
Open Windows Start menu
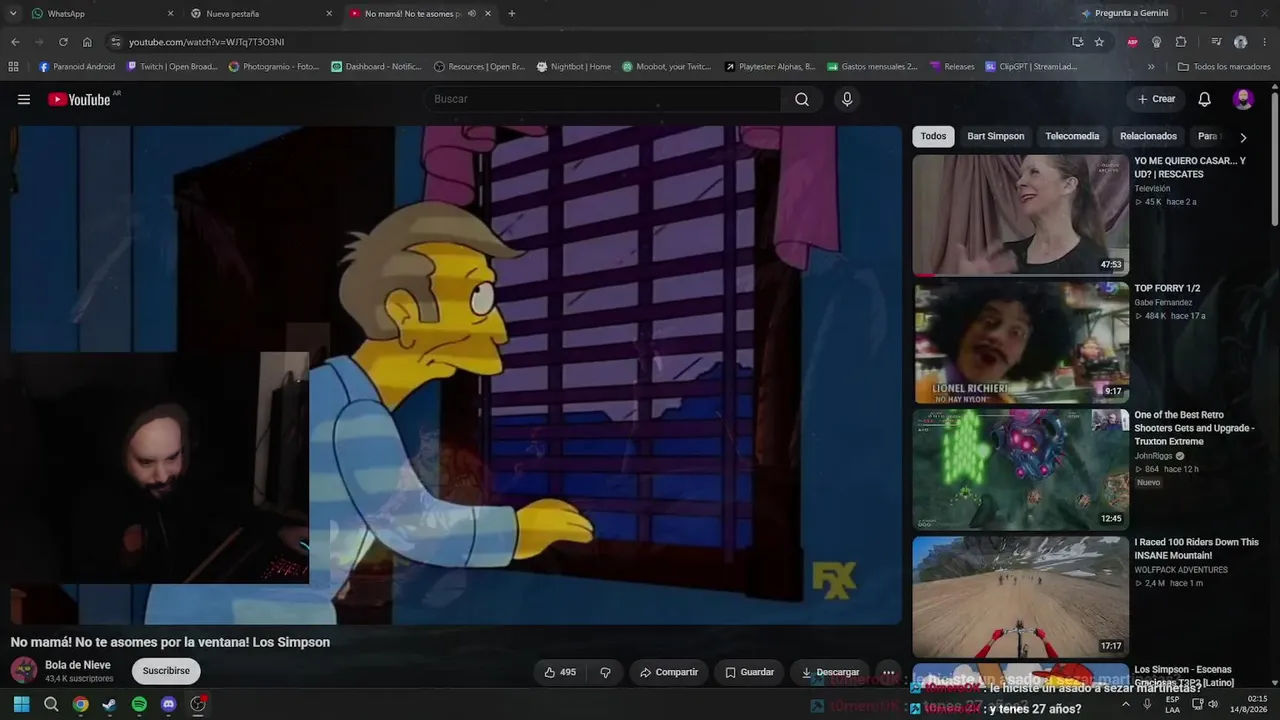click(21, 704)
